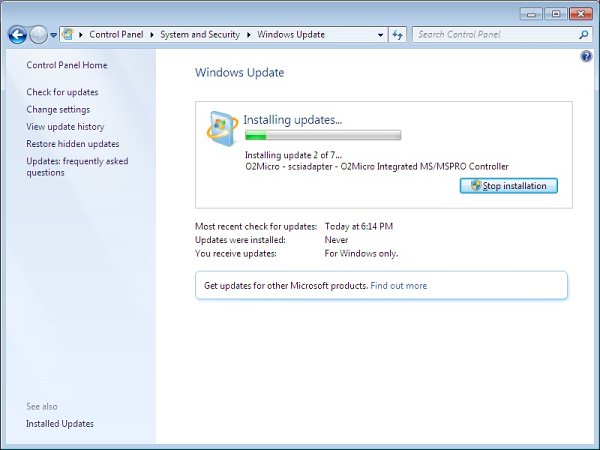Image resolution: width=600 pixels, height=450 pixels.
Task: Click the magnifier search icon
Action: (584, 35)
